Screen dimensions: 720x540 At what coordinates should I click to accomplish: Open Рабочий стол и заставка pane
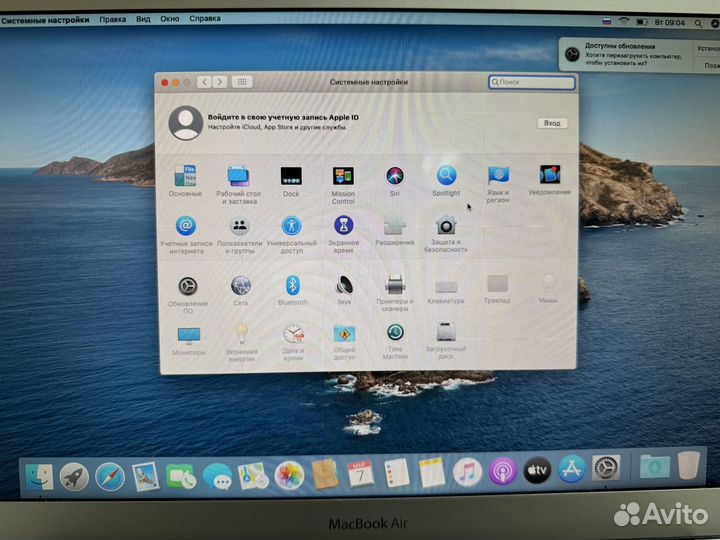(238, 185)
